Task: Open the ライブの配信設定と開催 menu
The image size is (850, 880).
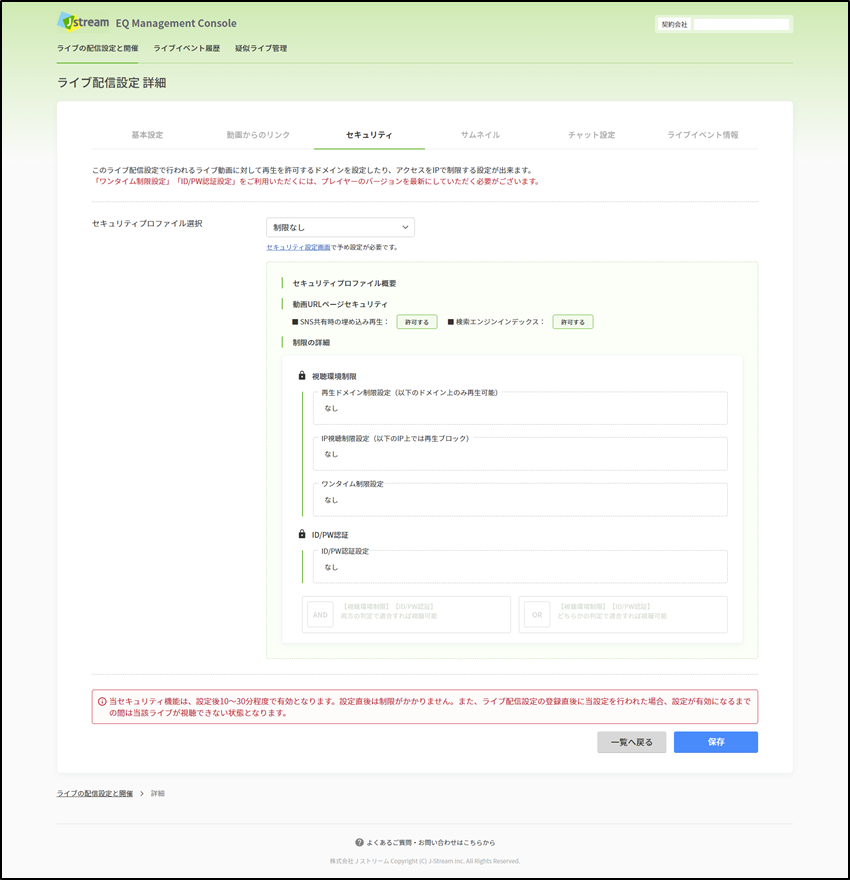Action: [x=98, y=48]
